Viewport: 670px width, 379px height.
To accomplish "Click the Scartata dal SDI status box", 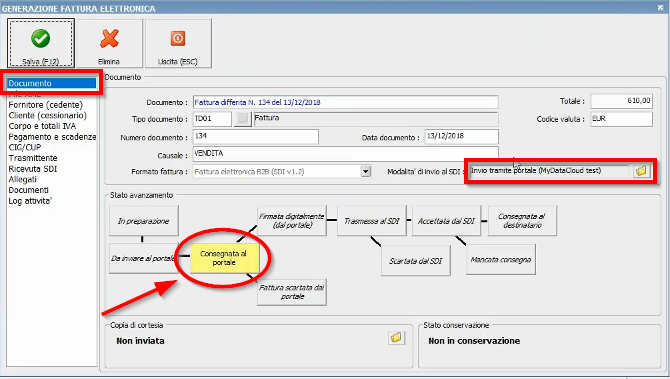I will [x=416, y=260].
